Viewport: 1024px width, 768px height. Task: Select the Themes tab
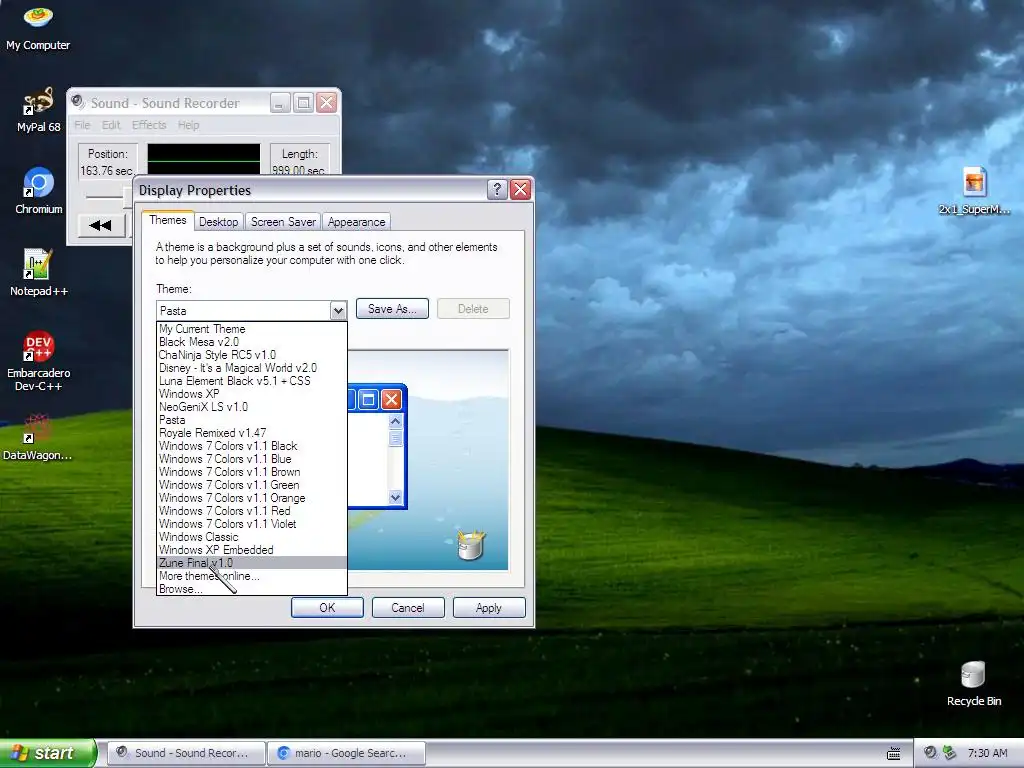point(168,221)
